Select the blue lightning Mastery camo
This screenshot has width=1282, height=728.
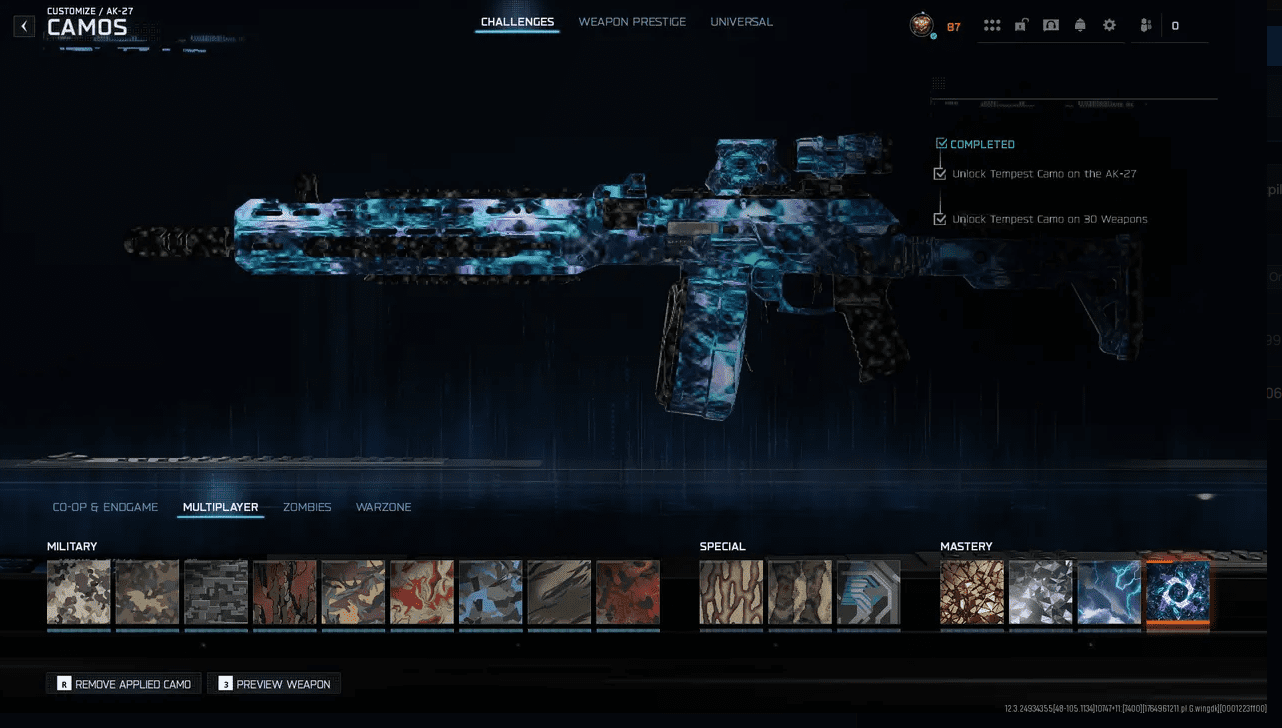[x=1109, y=592]
